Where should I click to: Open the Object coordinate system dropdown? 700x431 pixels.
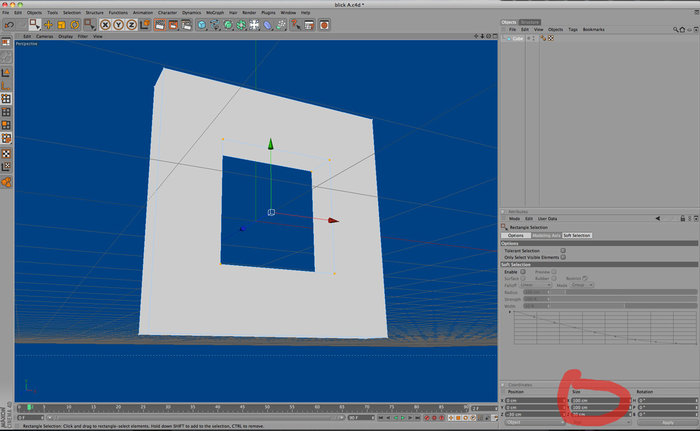click(534, 422)
